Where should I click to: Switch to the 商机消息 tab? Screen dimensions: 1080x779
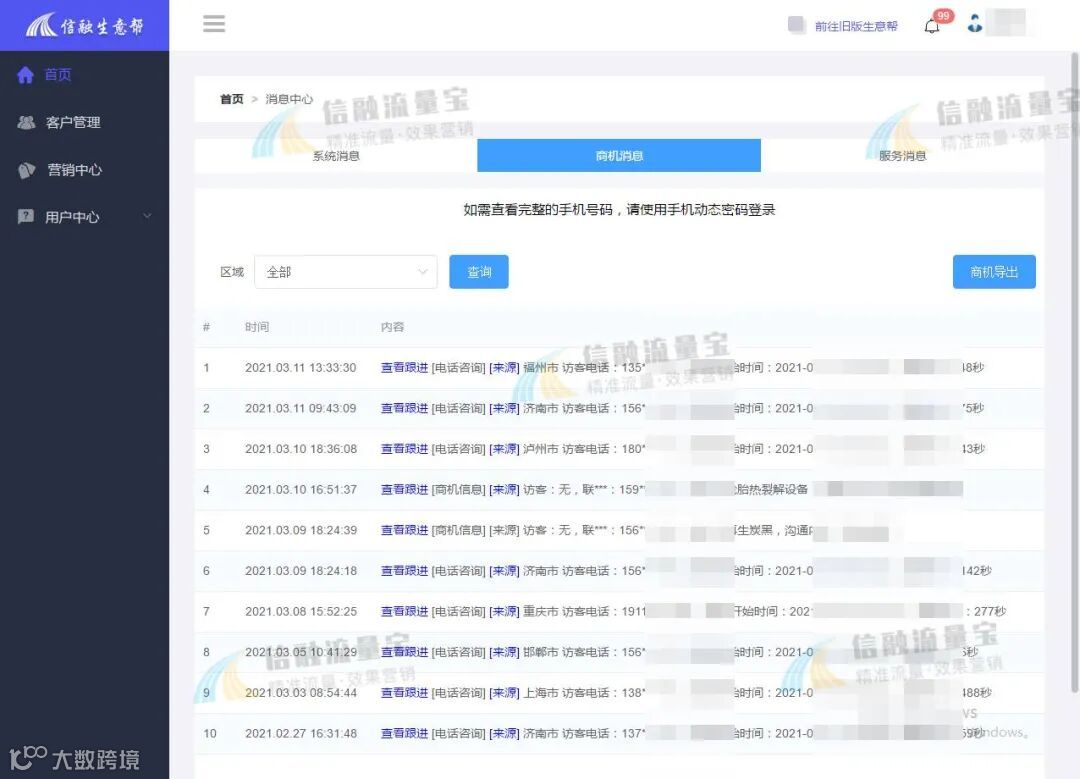619,156
